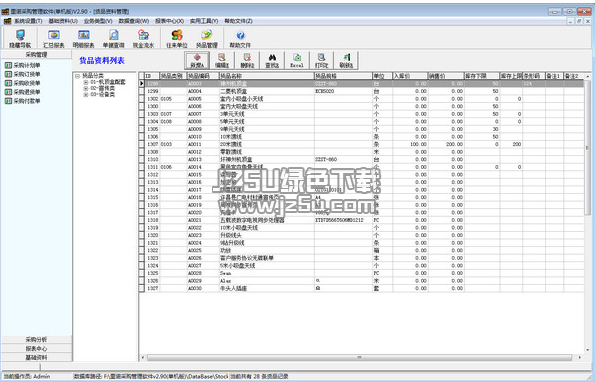Expand the 01-机顶盒配套 tree node
Screen dimensions: 595x382
86,82
